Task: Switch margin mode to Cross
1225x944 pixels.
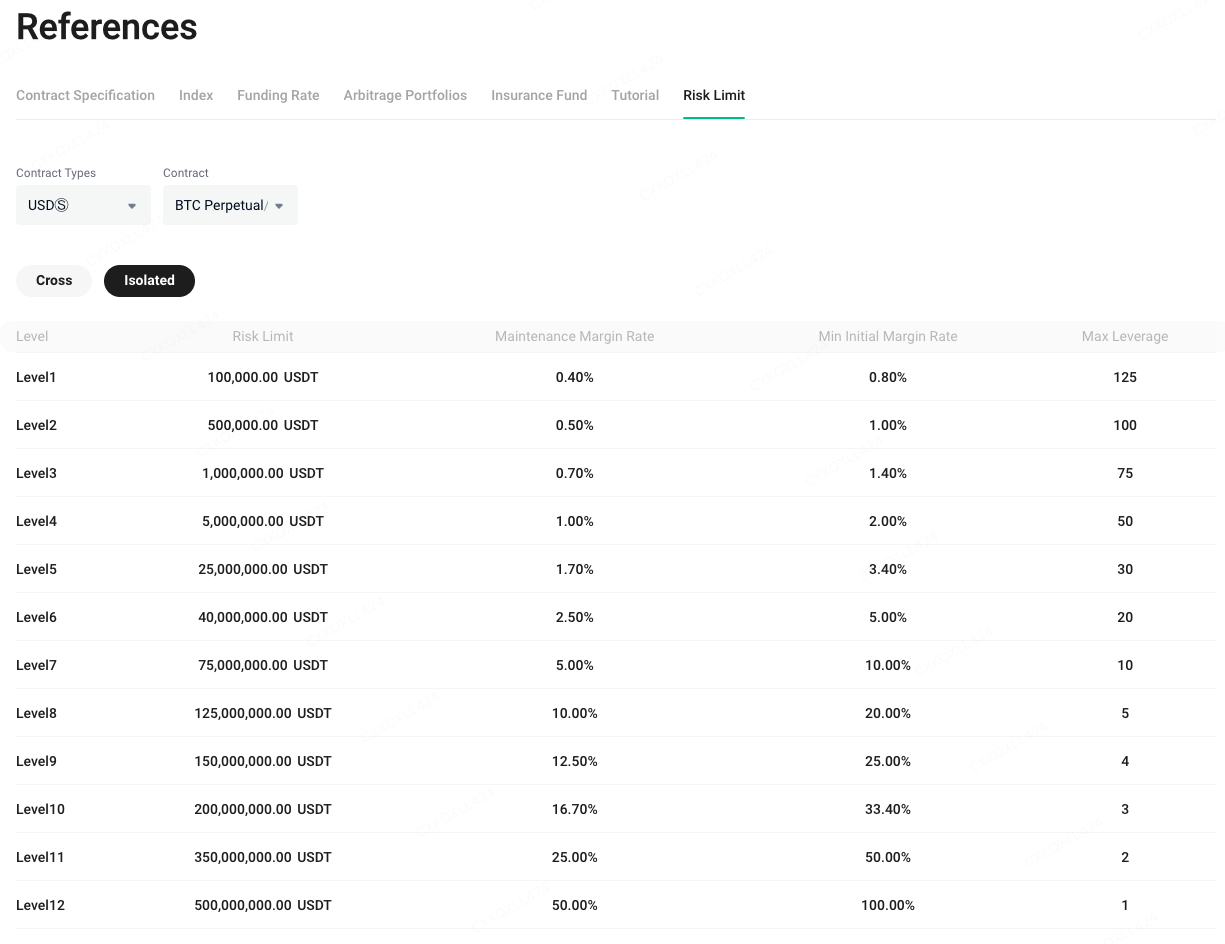Action: pos(54,281)
